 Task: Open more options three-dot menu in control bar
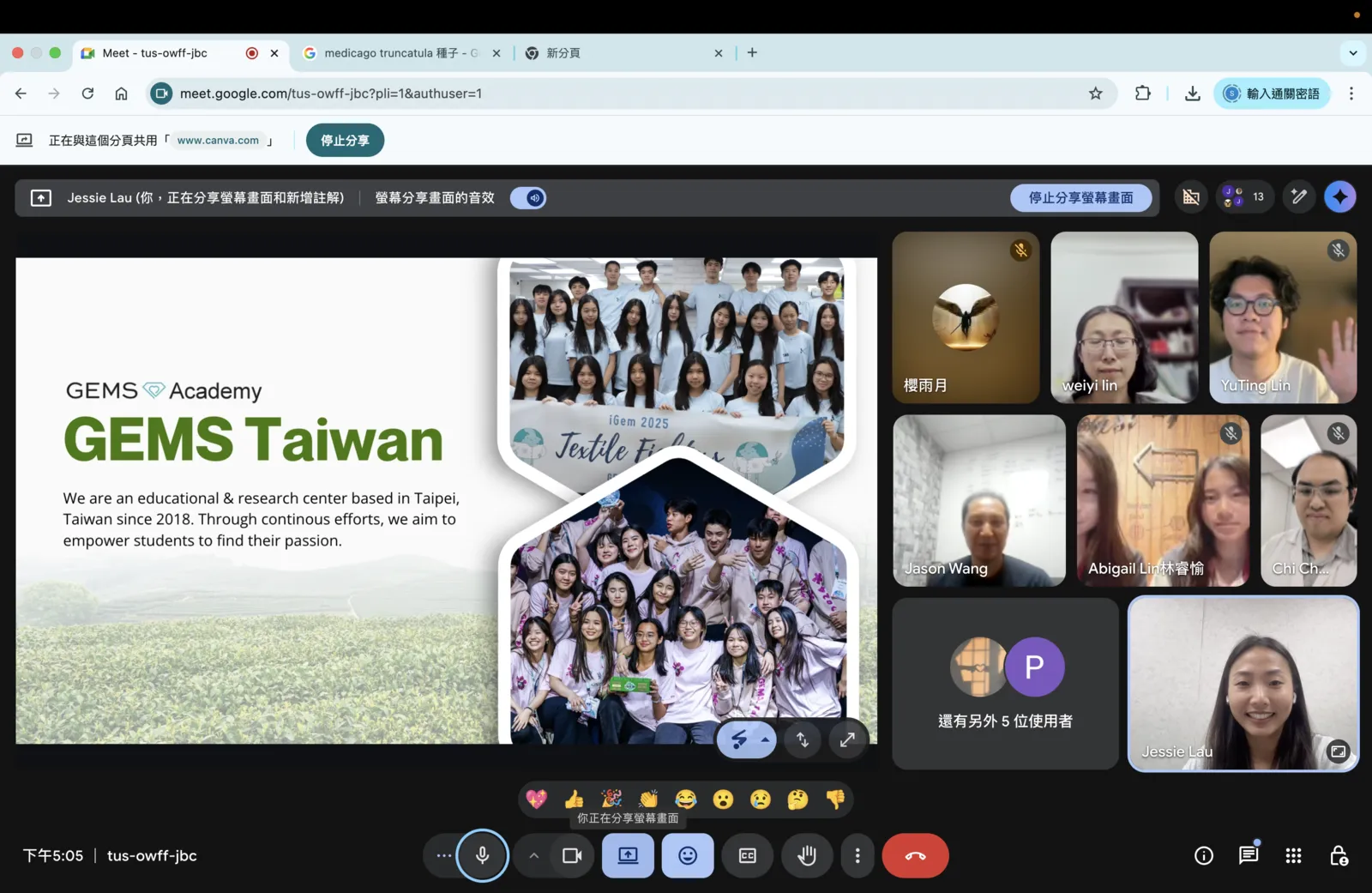coord(857,855)
